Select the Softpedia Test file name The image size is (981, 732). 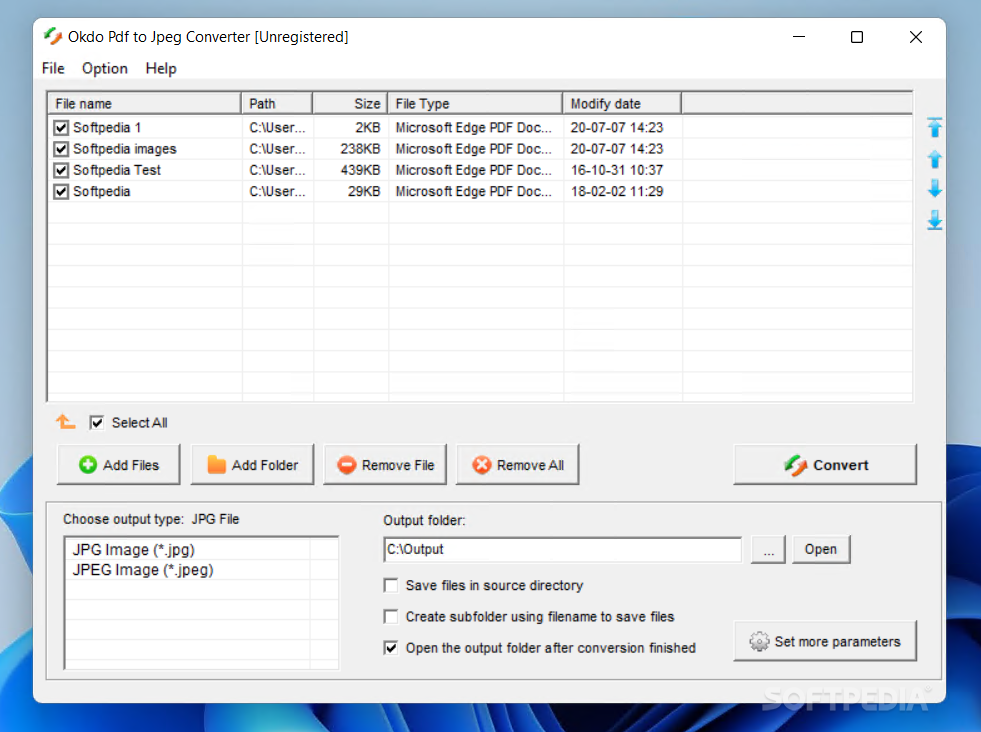(x=117, y=170)
